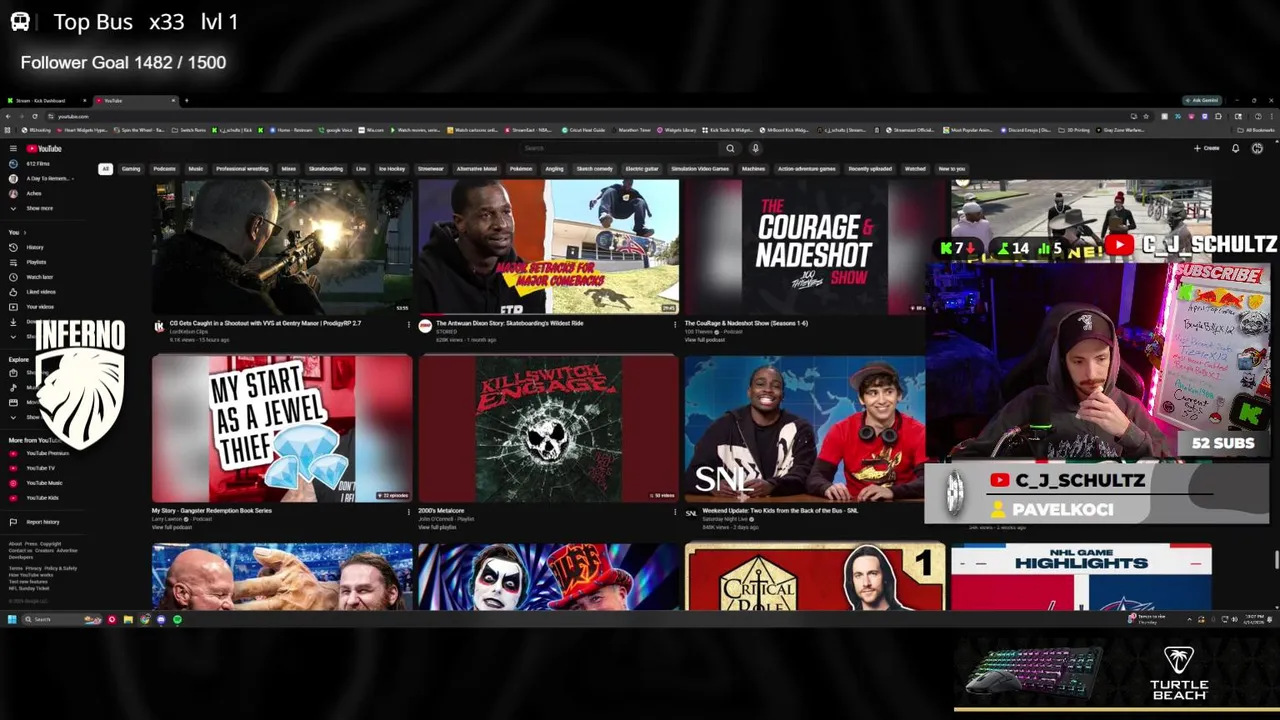This screenshot has width=1280, height=720.
Task: Select the Podcasts filter chip
Action: (x=164, y=168)
